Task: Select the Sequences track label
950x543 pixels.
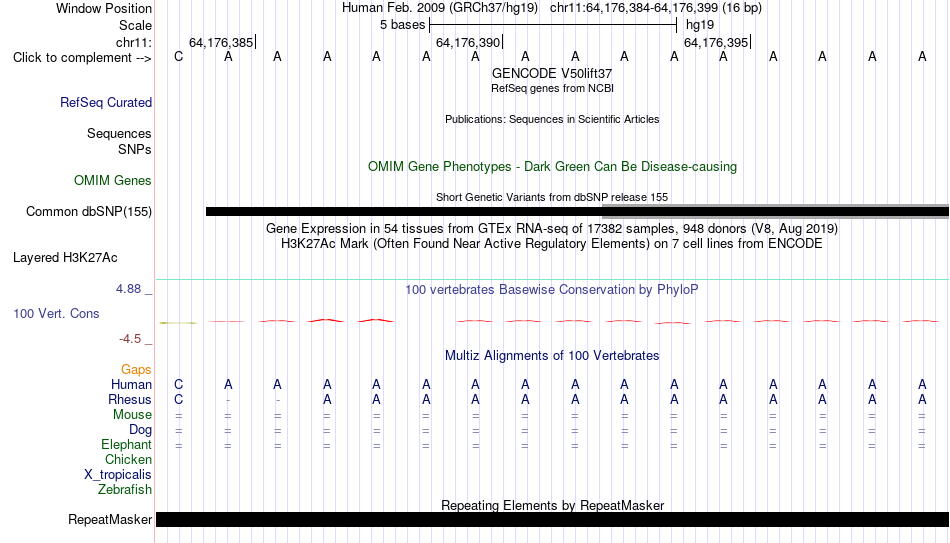Action: click(x=119, y=133)
